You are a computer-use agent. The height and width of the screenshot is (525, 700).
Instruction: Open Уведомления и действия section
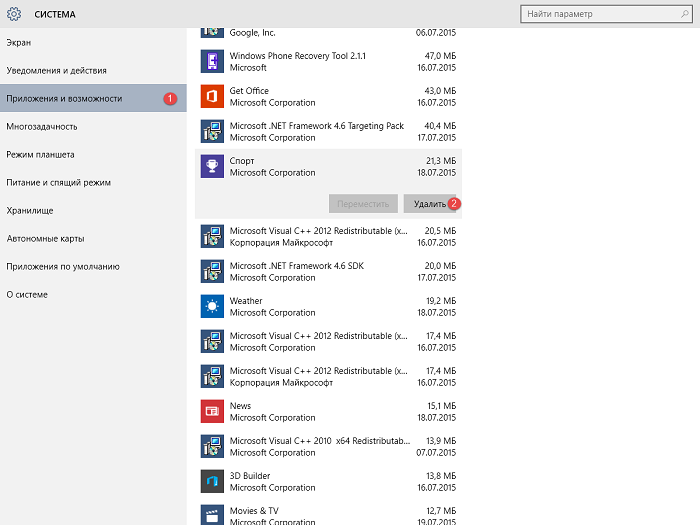point(93,71)
